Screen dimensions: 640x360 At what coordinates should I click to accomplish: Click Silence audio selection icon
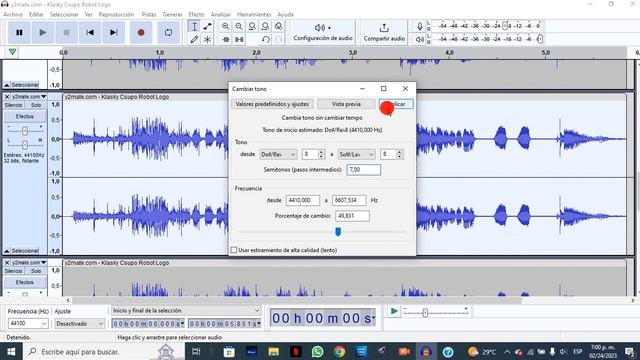click(x=239, y=39)
